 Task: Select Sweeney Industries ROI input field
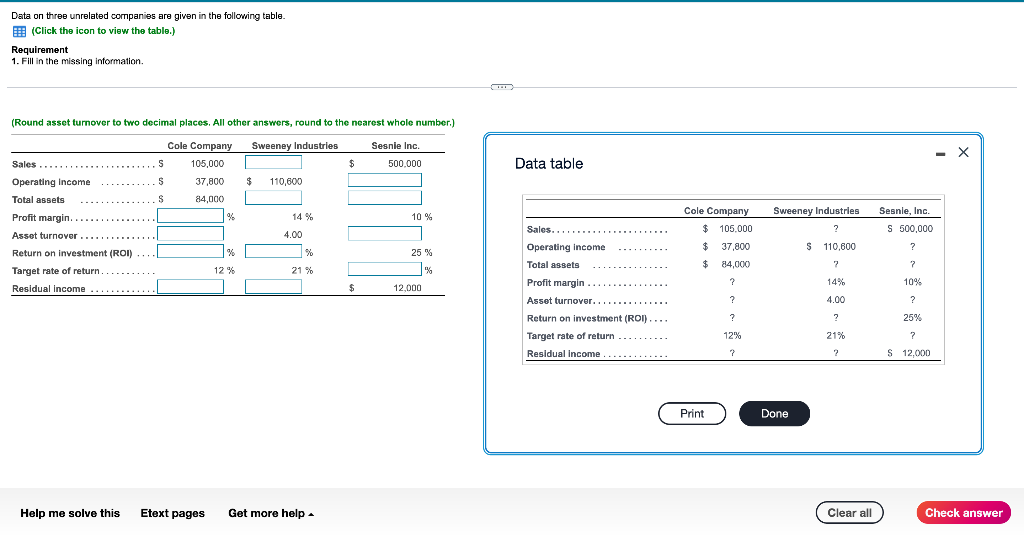tap(274, 251)
